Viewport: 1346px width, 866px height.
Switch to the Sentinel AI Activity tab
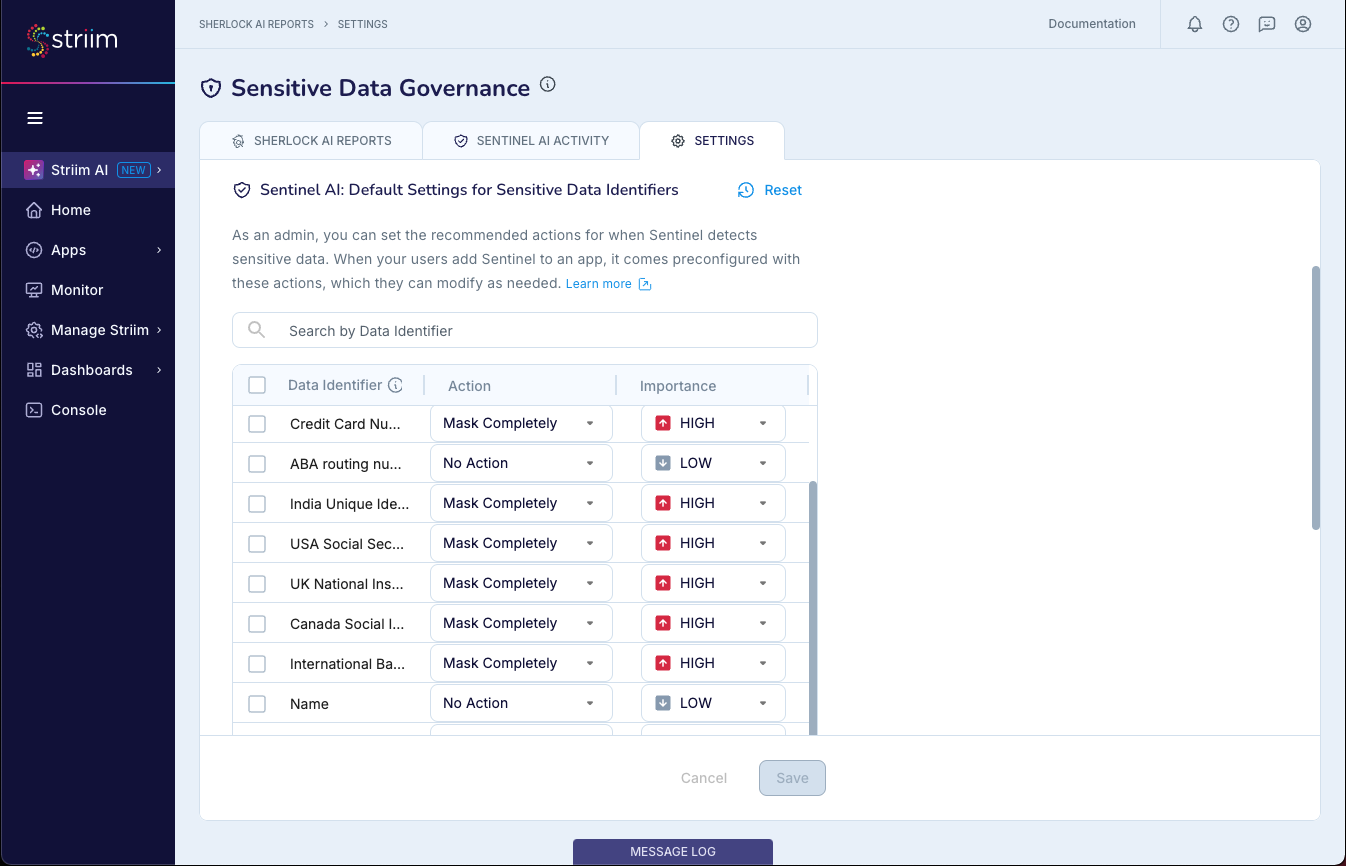[531, 140]
